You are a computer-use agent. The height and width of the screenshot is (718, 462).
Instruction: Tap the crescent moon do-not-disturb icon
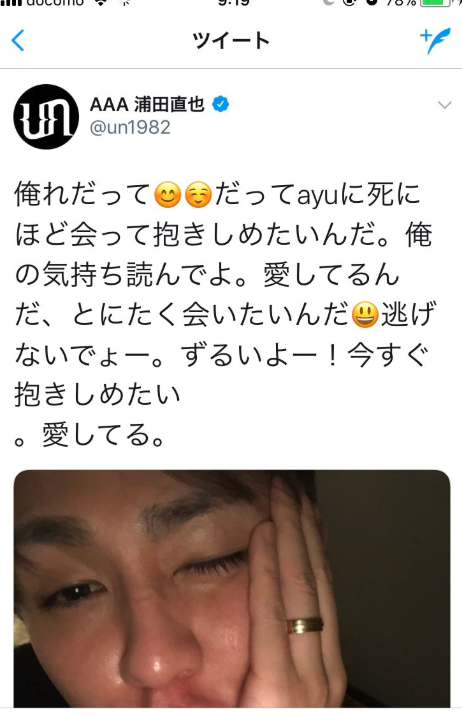coord(328,2)
